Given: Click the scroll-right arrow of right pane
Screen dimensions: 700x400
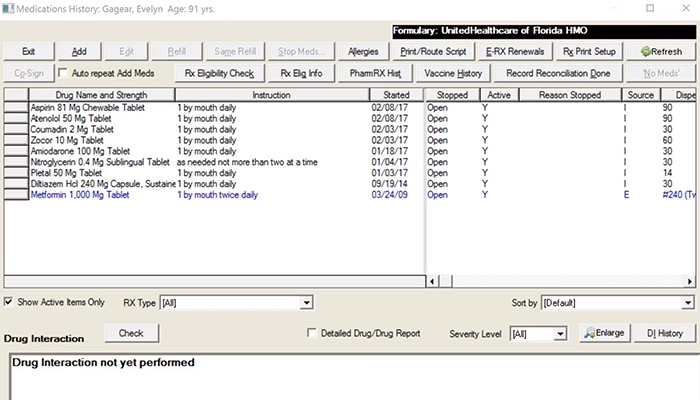Looking at the screenshot, I should [690, 281].
